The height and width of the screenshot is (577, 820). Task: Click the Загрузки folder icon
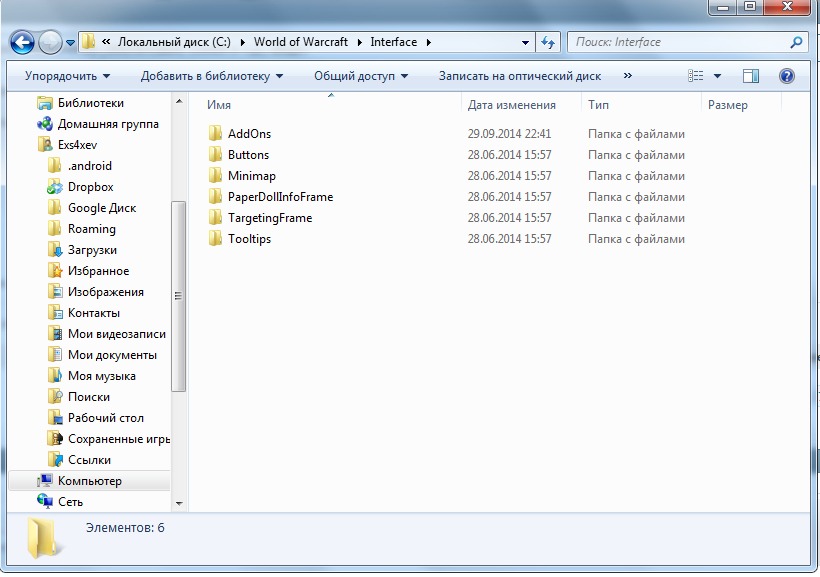(54, 250)
